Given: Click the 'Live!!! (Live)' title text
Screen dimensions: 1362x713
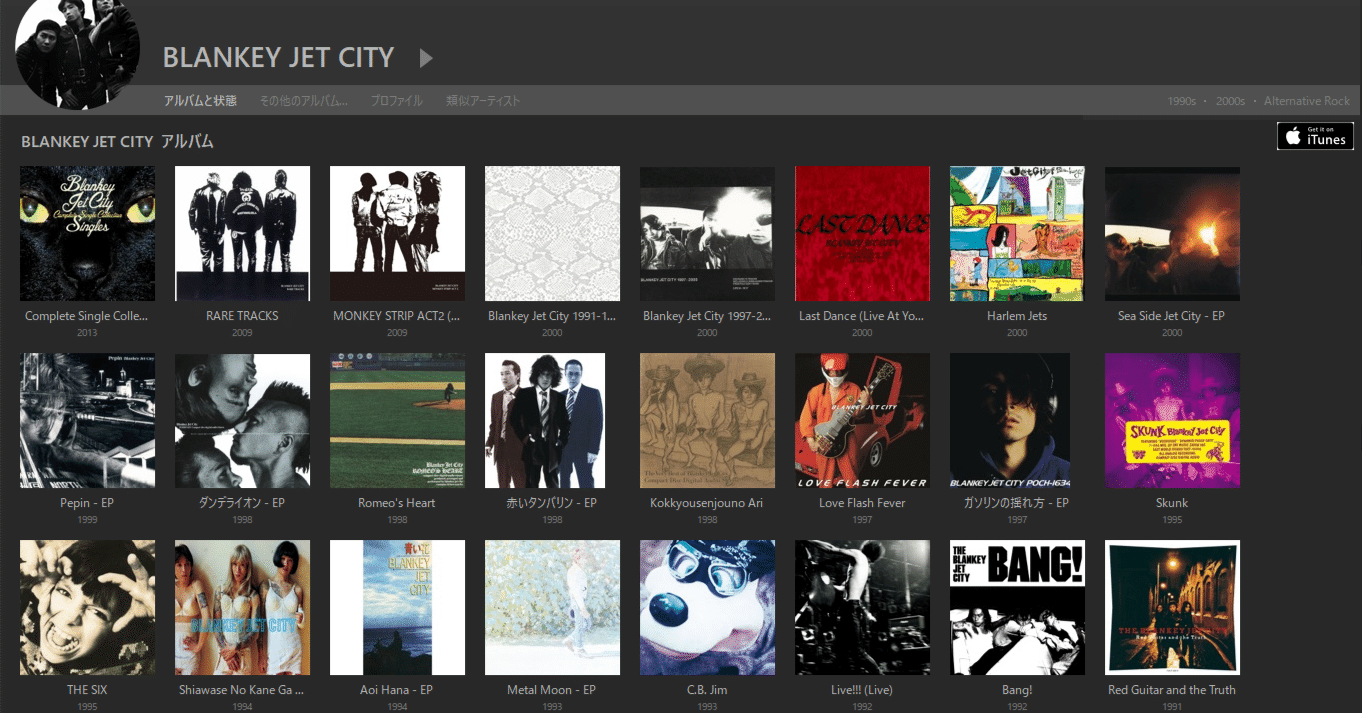Looking at the screenshot, I should 862,690.
